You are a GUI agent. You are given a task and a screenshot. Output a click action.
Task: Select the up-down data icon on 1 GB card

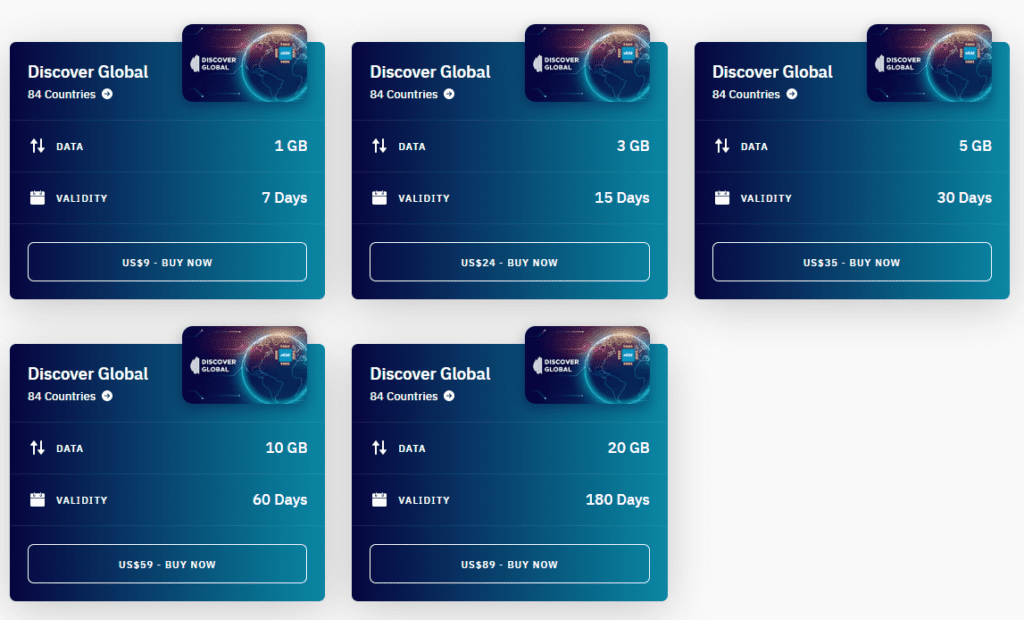(37, 146)
